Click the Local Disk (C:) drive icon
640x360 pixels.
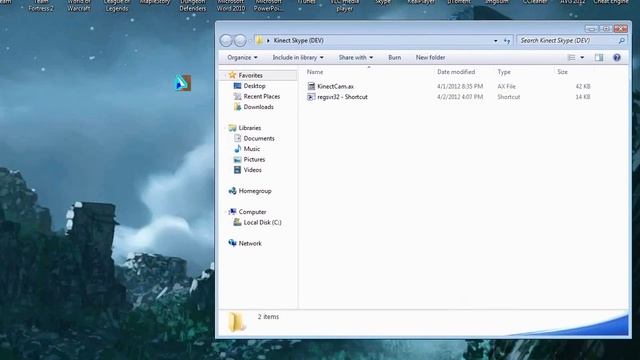(237, 222)
